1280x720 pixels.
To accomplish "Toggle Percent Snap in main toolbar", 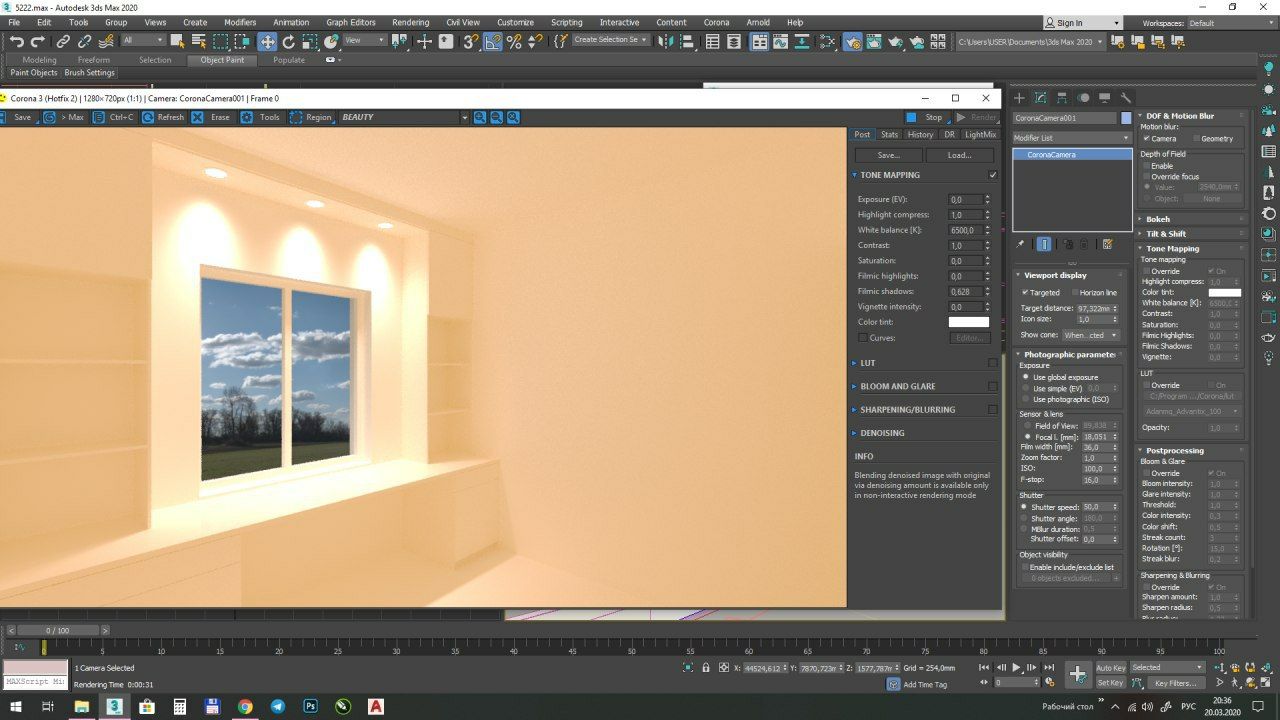I will coord(514,41).
